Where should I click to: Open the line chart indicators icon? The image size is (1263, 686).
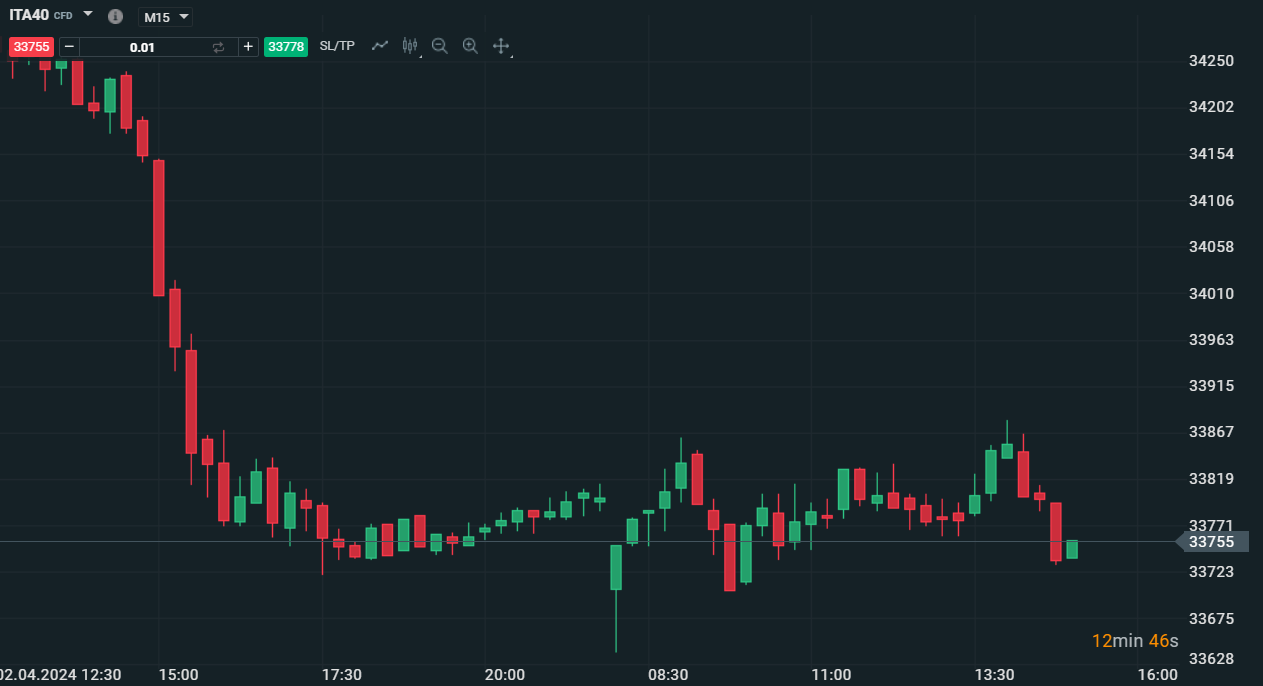pyautogui.click(x=380, y=45)
